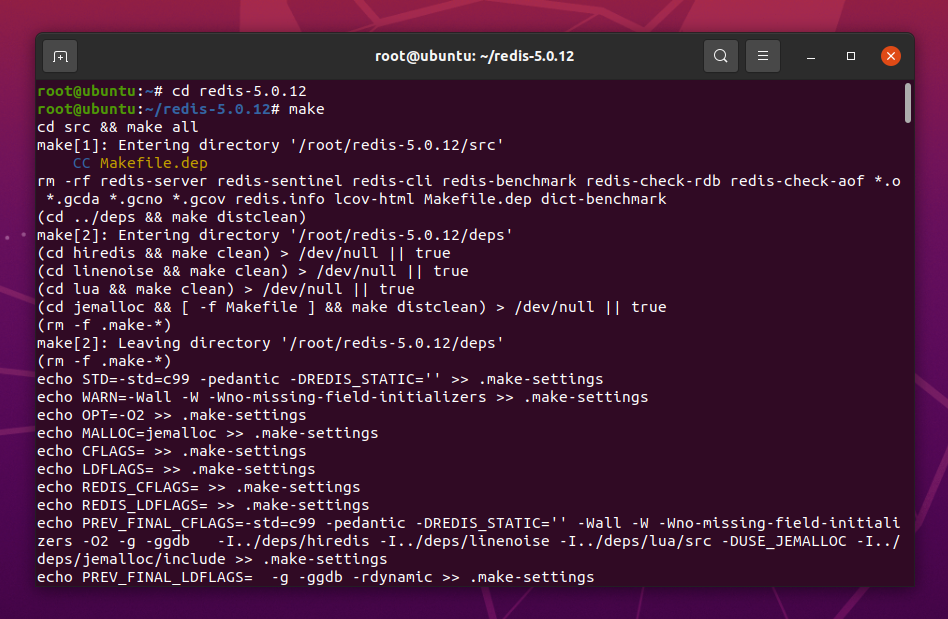Click the 'echo REDIS_CFLAGS=' line
The width and height of the screenshot is (948, 619).
click(x=198, y=487)
